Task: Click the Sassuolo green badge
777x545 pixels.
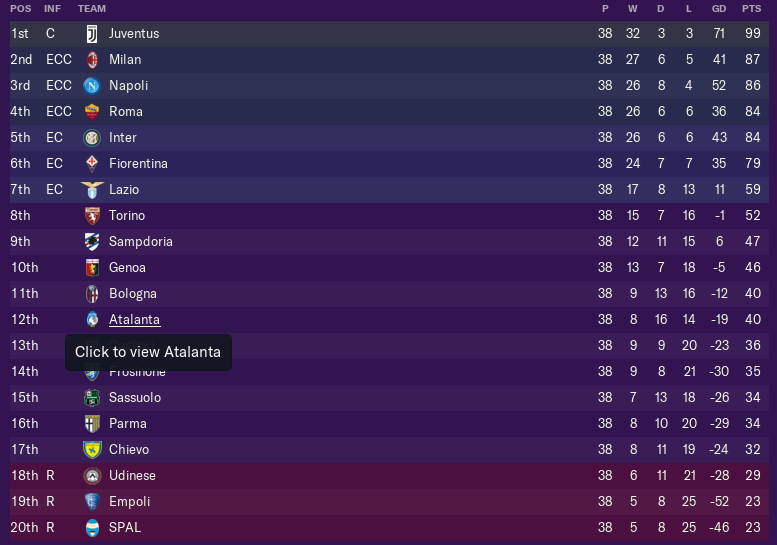Action: pos(92,397)
